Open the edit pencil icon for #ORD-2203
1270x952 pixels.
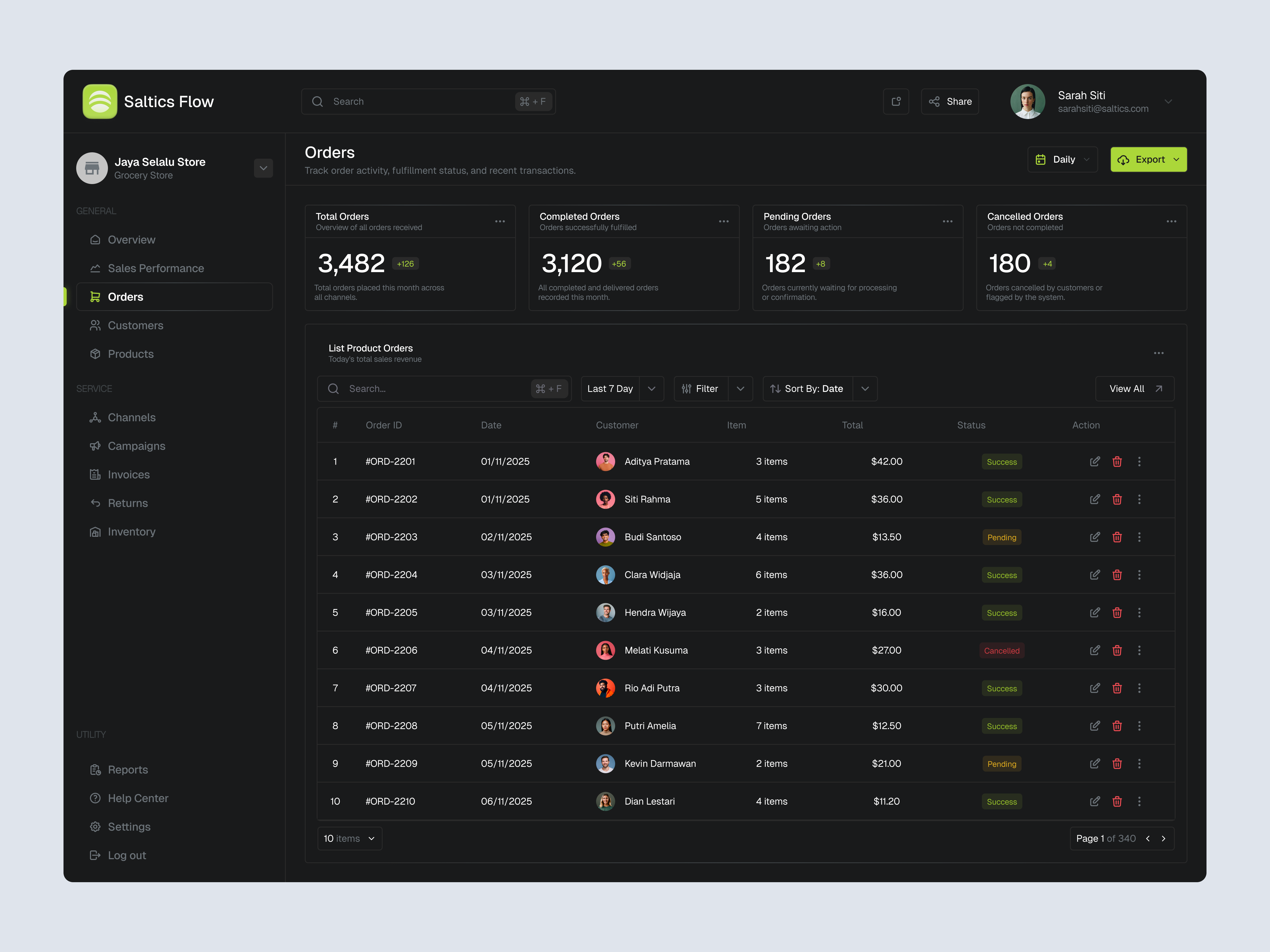1095,537
